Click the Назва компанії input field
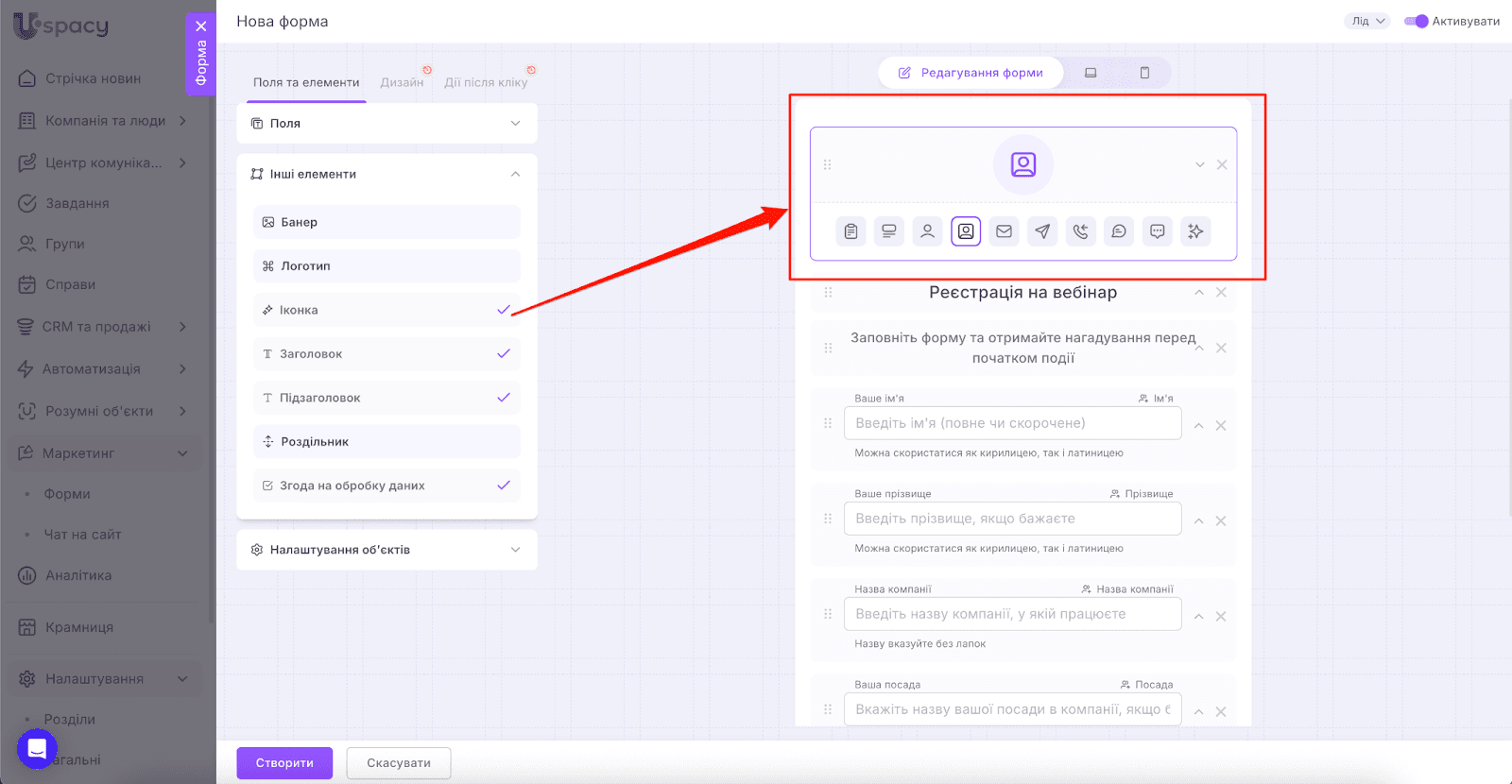This screenshot has width=1512, height=784. coord(1013,614)
